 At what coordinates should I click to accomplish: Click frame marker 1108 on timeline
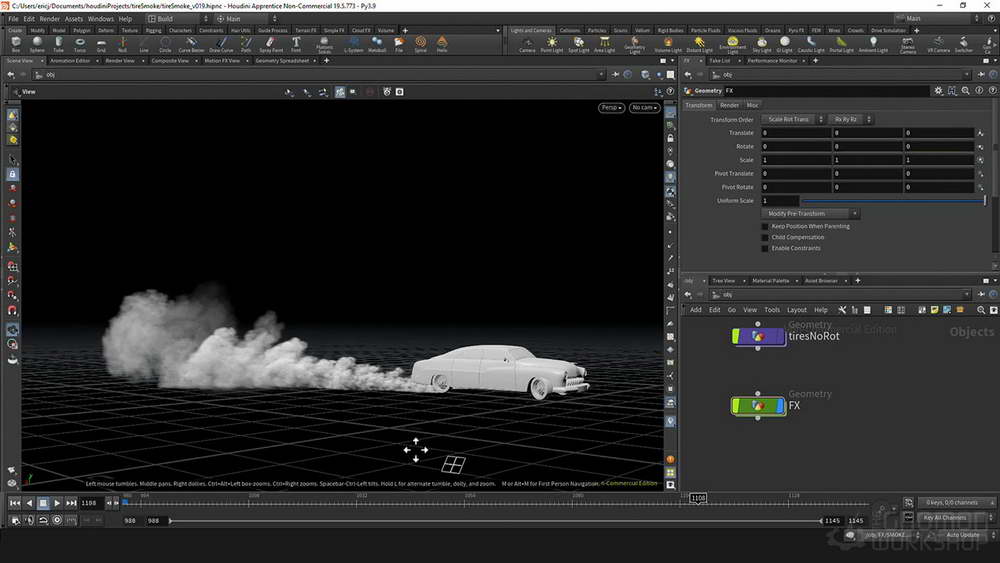click(x=698, y=498)
